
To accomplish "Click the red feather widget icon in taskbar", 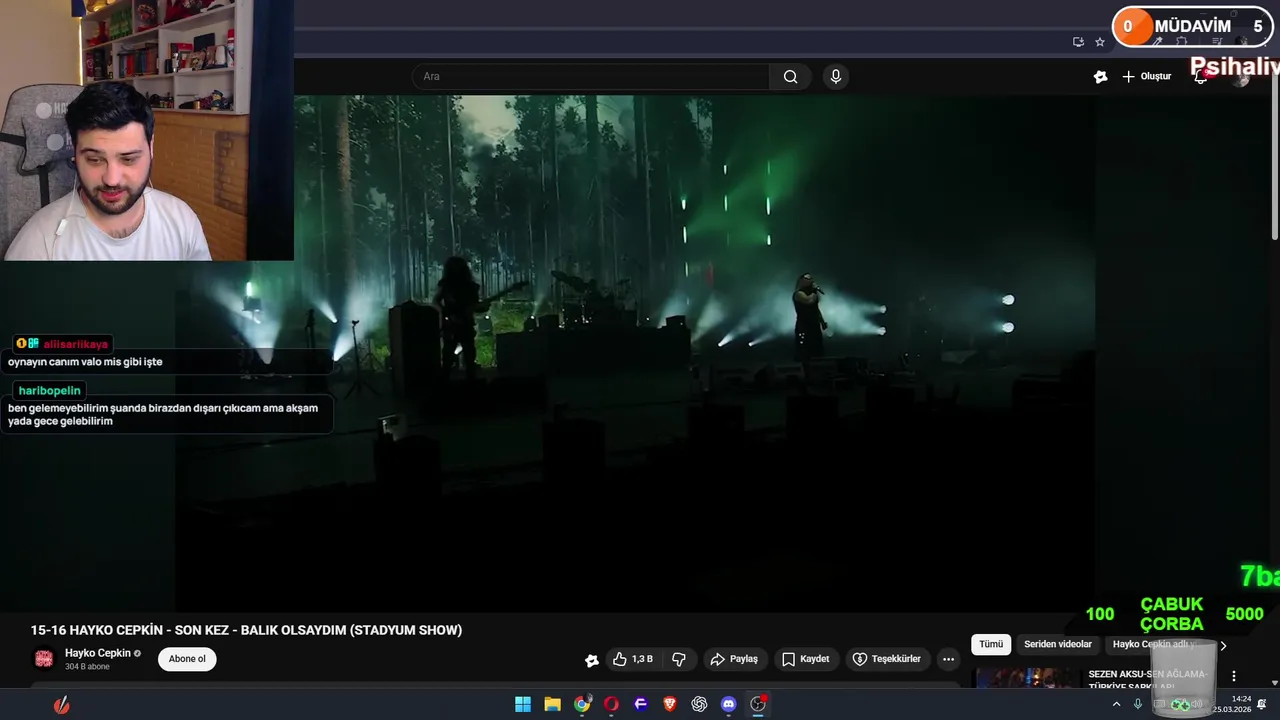I will pyautogui.click(x=62, y=705).
